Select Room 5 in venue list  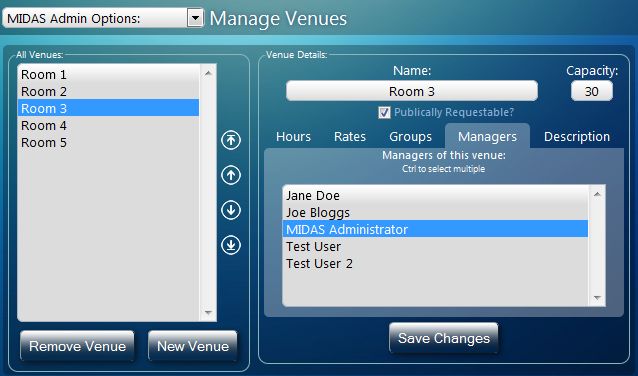pos(108,142)
